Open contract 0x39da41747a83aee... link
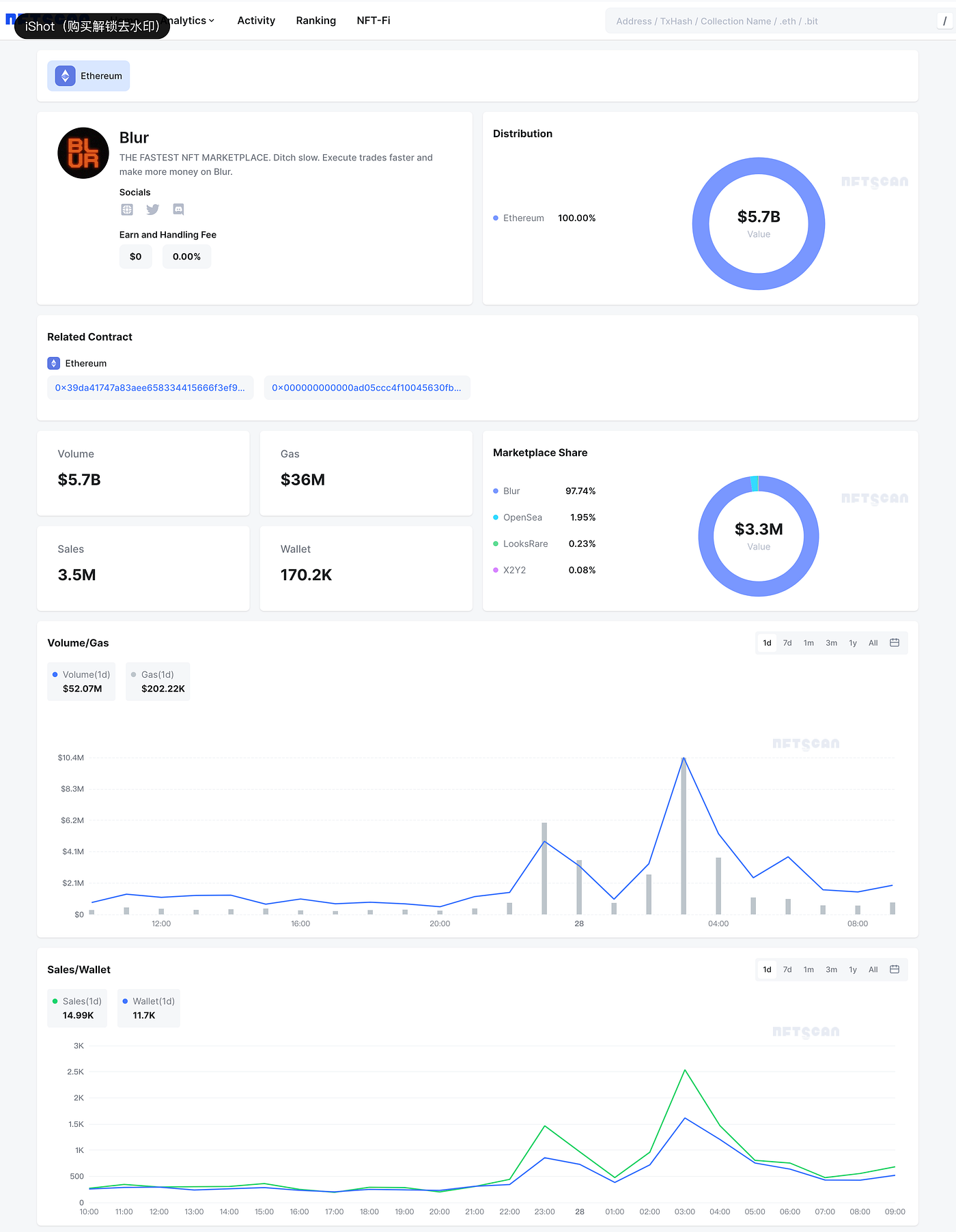Screen dimensions: 956x1232 (150, 388)
